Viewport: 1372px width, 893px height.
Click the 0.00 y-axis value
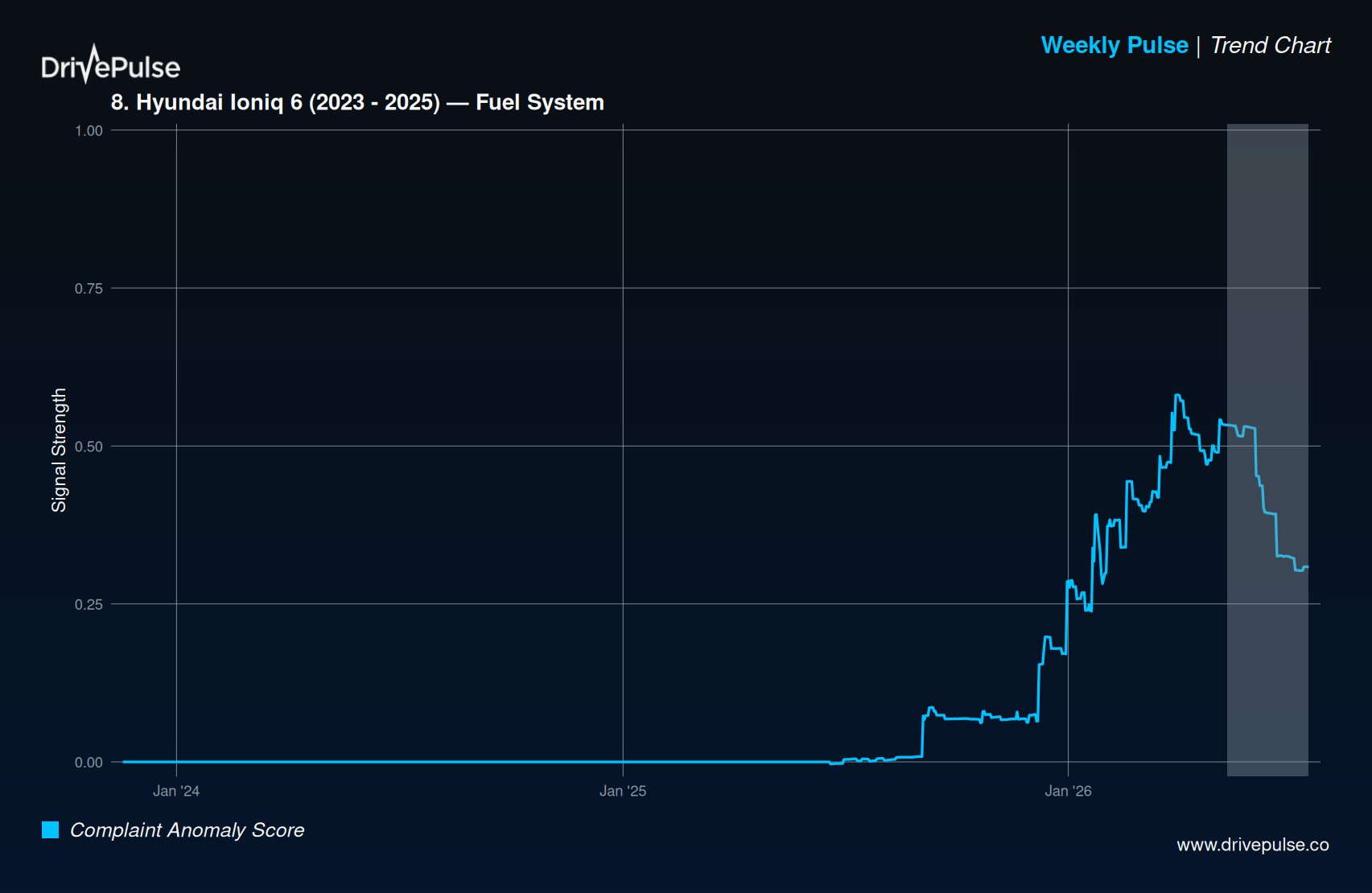click(89, 762)
